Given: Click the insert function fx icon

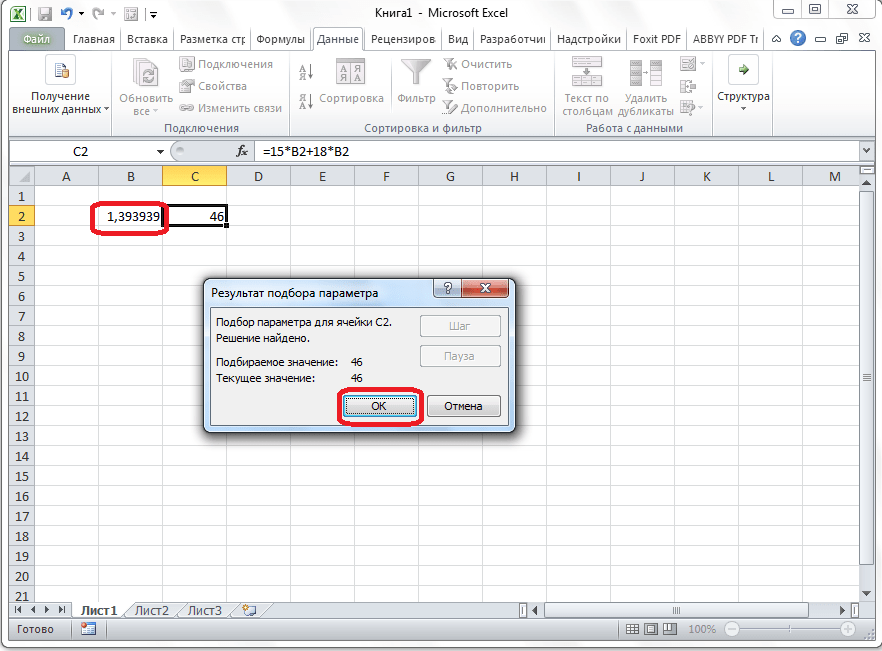Looking at the screenshot, I should click(241, 151).
